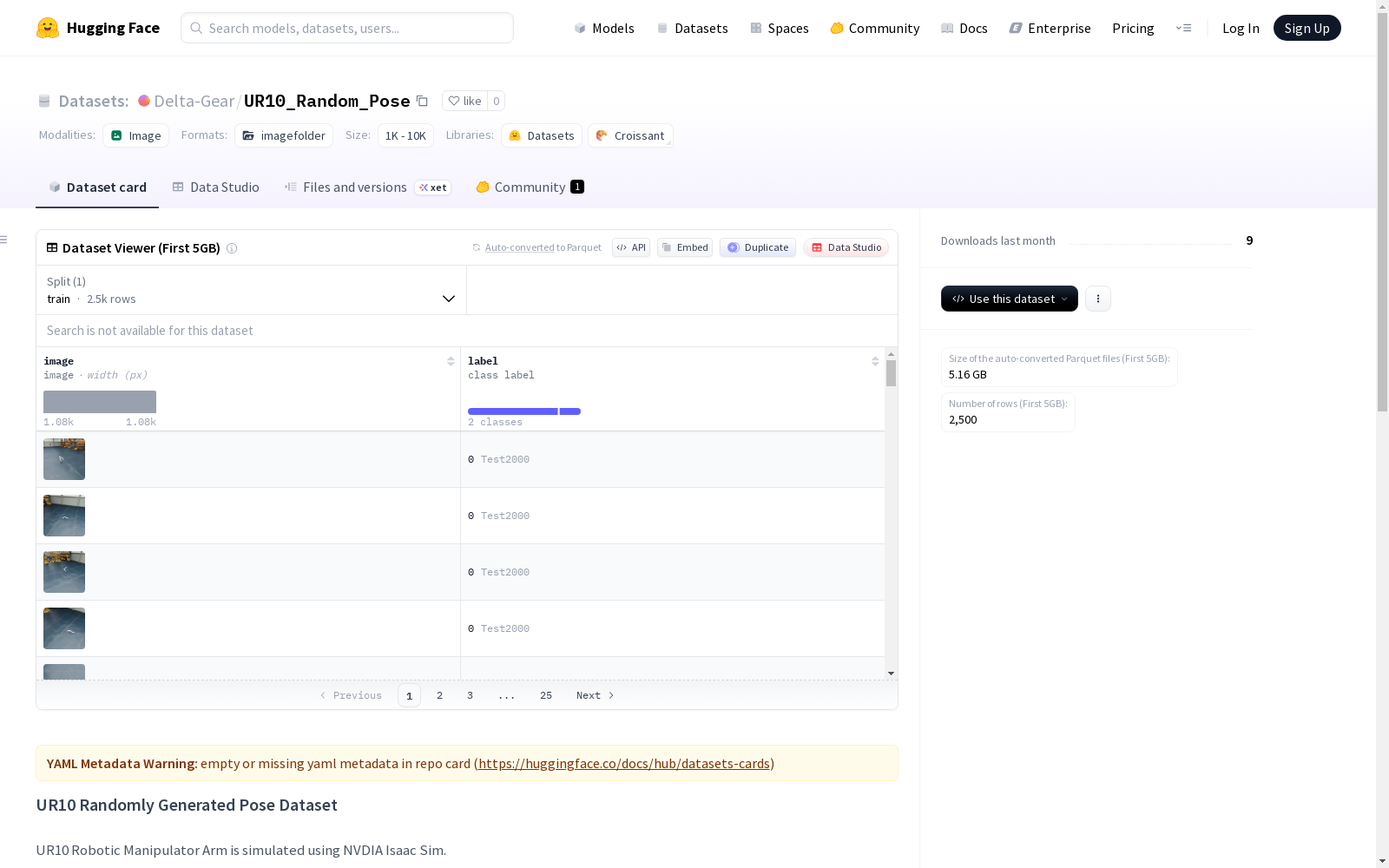Select the 1K - 10K size tag
The height and width of the screenshot is (868, 1389).
[x=405, y=135]
